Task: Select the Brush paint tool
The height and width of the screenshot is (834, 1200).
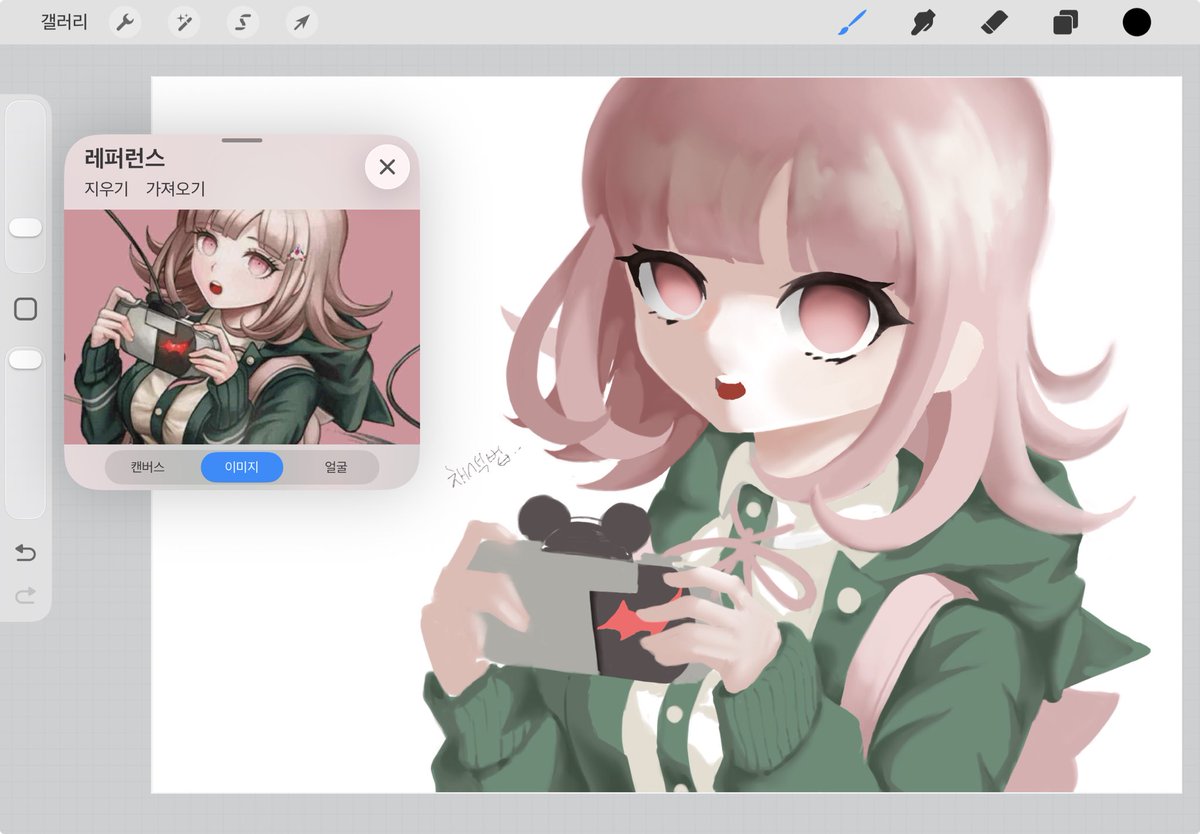Action: (852, 22)
